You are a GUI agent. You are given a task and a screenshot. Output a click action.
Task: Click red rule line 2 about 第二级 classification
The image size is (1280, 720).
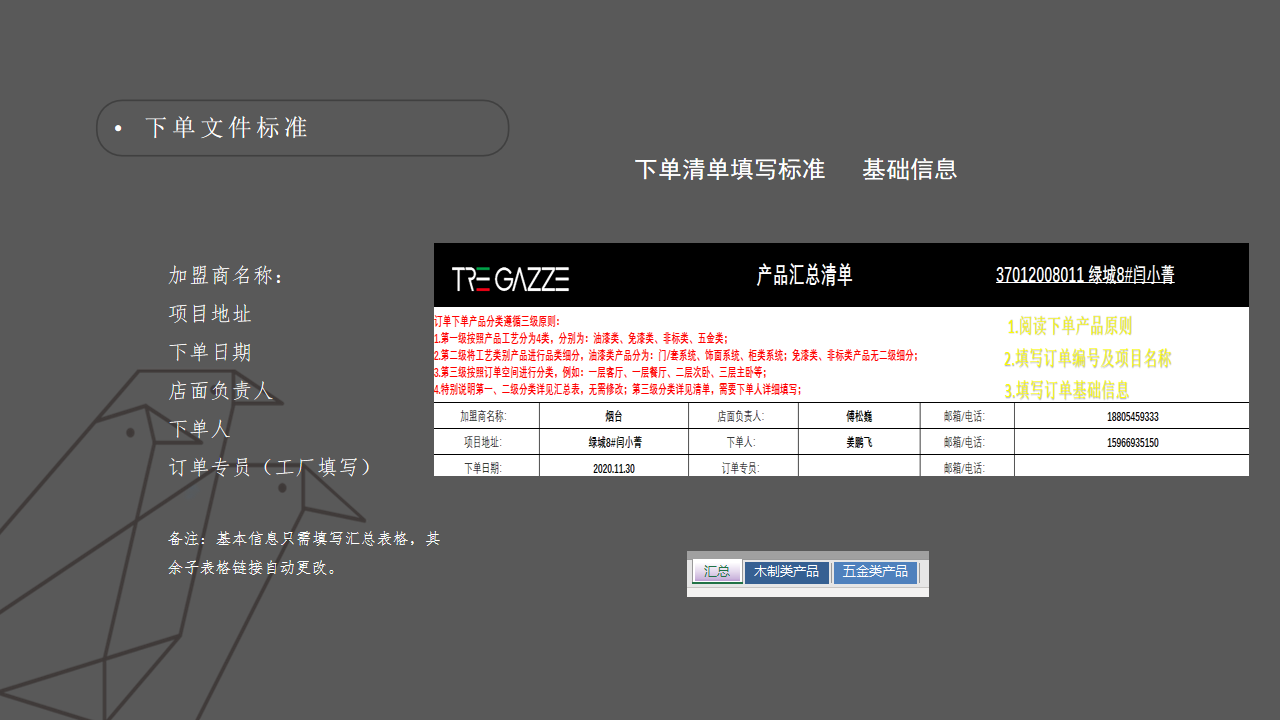(676, 355)
